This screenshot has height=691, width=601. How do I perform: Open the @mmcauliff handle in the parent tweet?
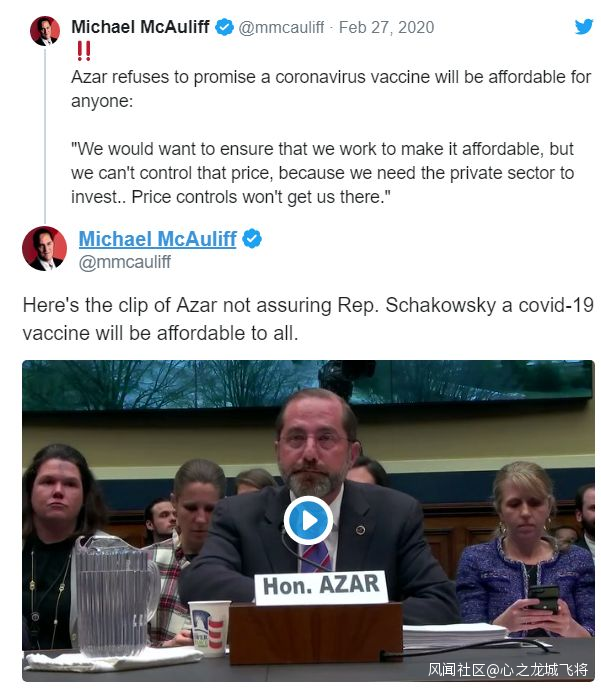pyautogui.click(x=282, y=27)
